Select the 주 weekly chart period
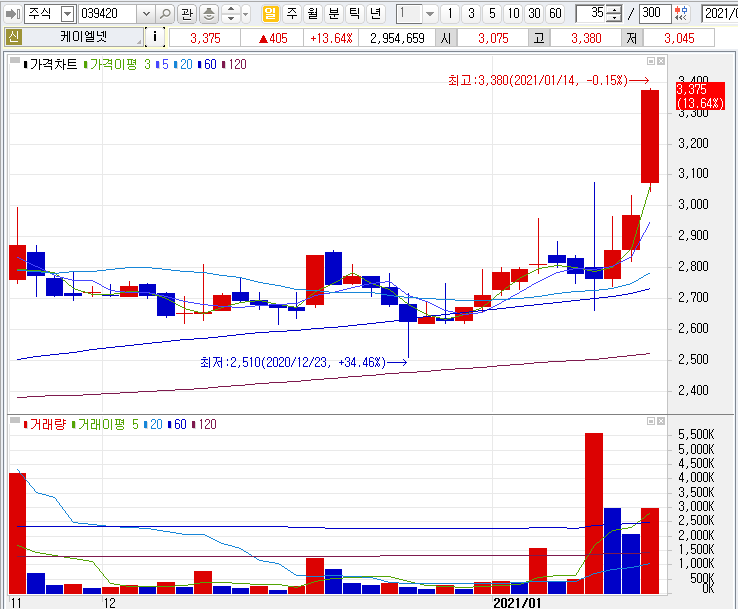 [292, 14]
